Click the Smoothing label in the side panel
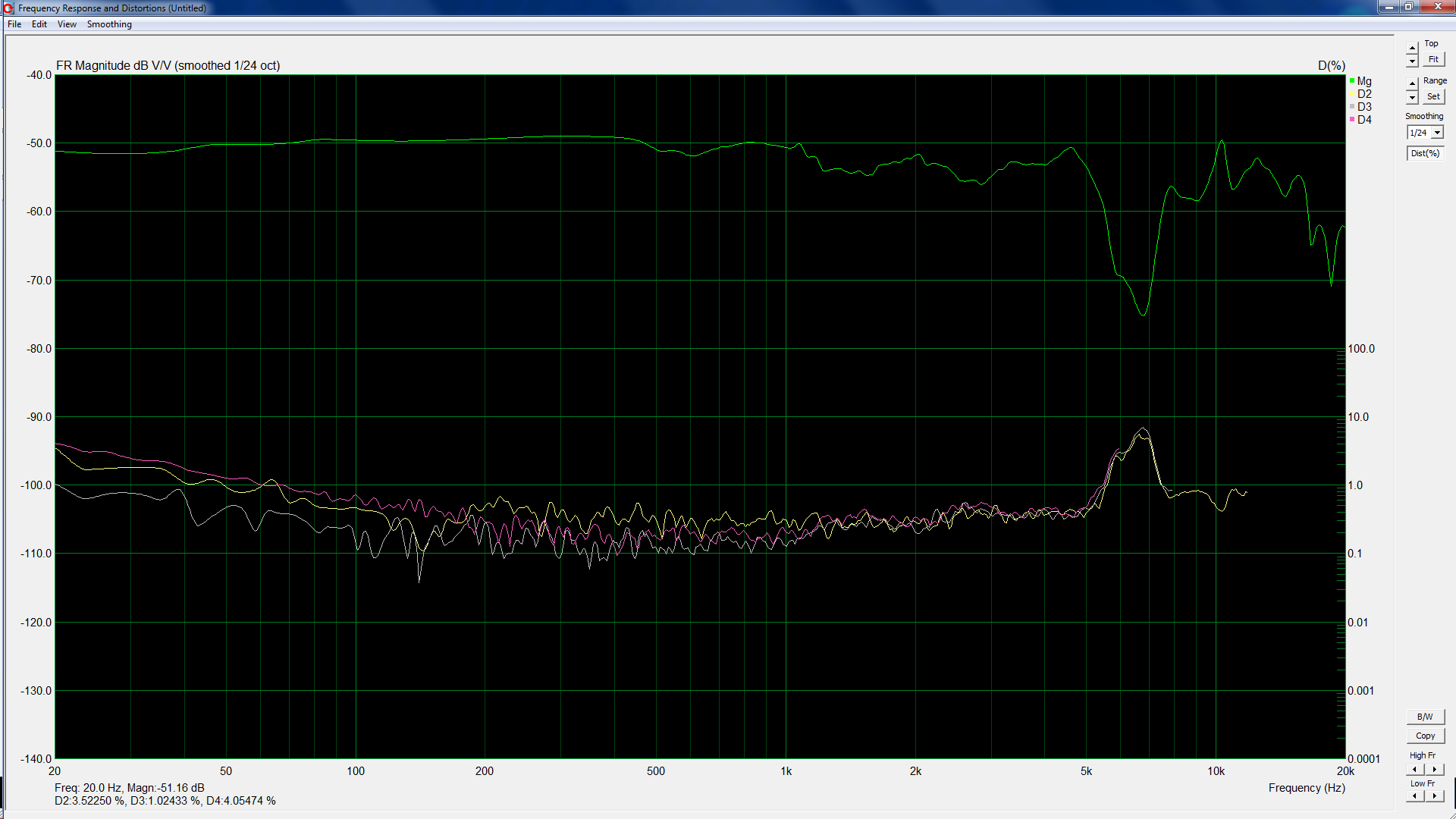The height and width of the screenshot is (819, 1456). 1424,116
